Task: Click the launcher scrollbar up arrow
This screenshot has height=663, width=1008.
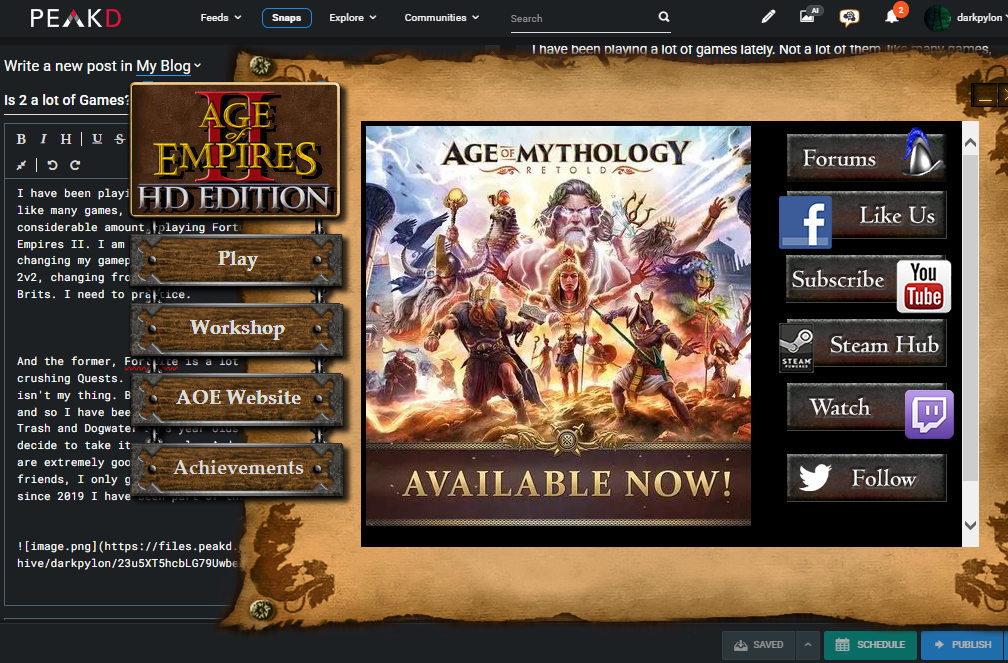Action: pyautogui.click(x=970, y=143)
